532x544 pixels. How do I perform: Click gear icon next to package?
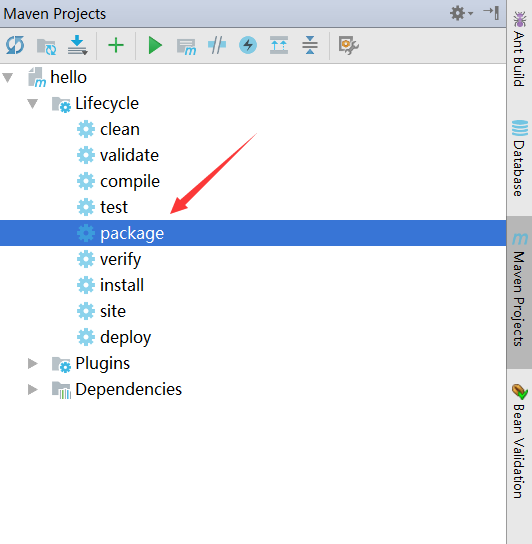click(x=86, y=233)
